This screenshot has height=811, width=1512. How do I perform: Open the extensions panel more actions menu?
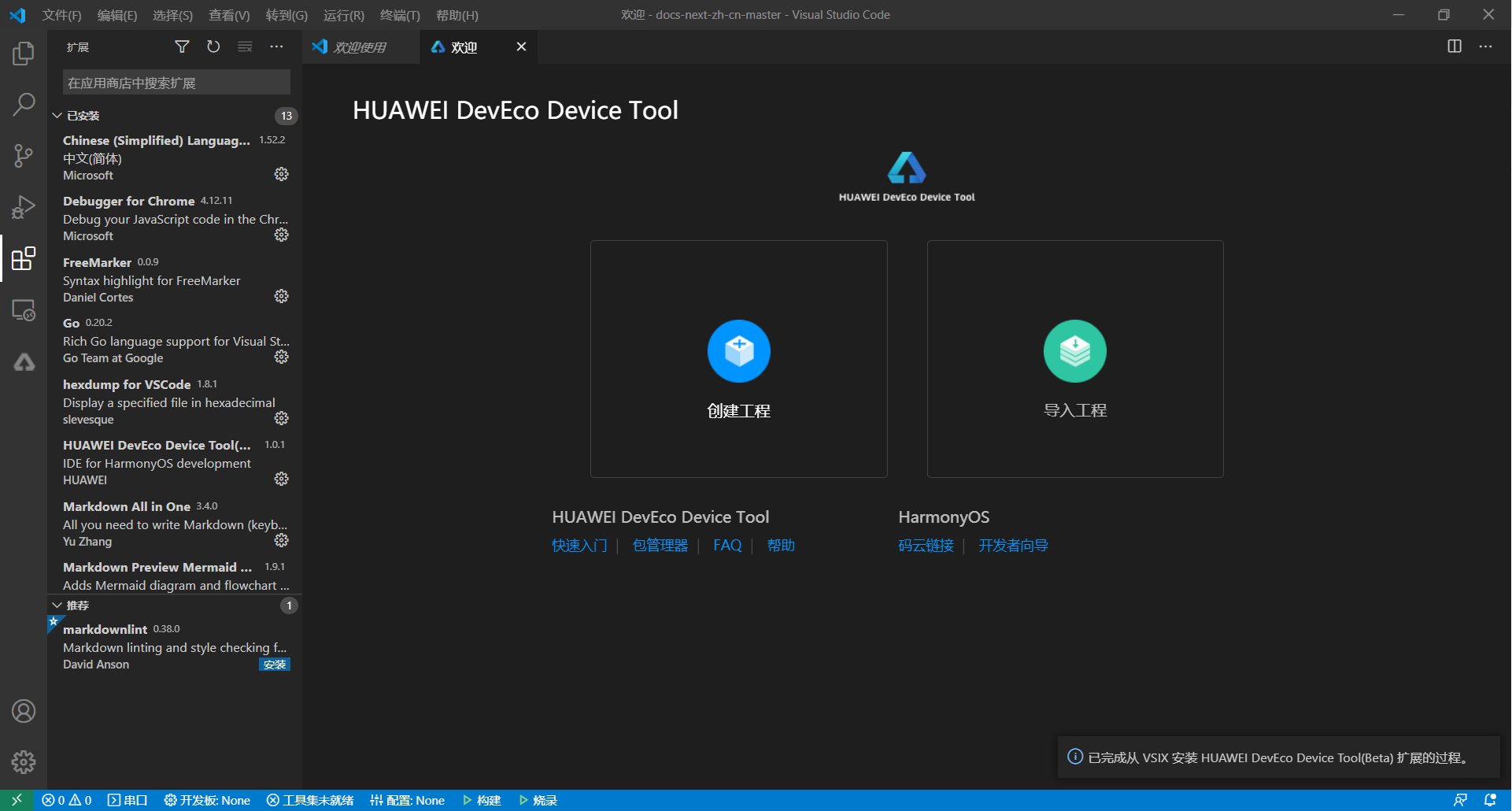(x=276, y=47)
